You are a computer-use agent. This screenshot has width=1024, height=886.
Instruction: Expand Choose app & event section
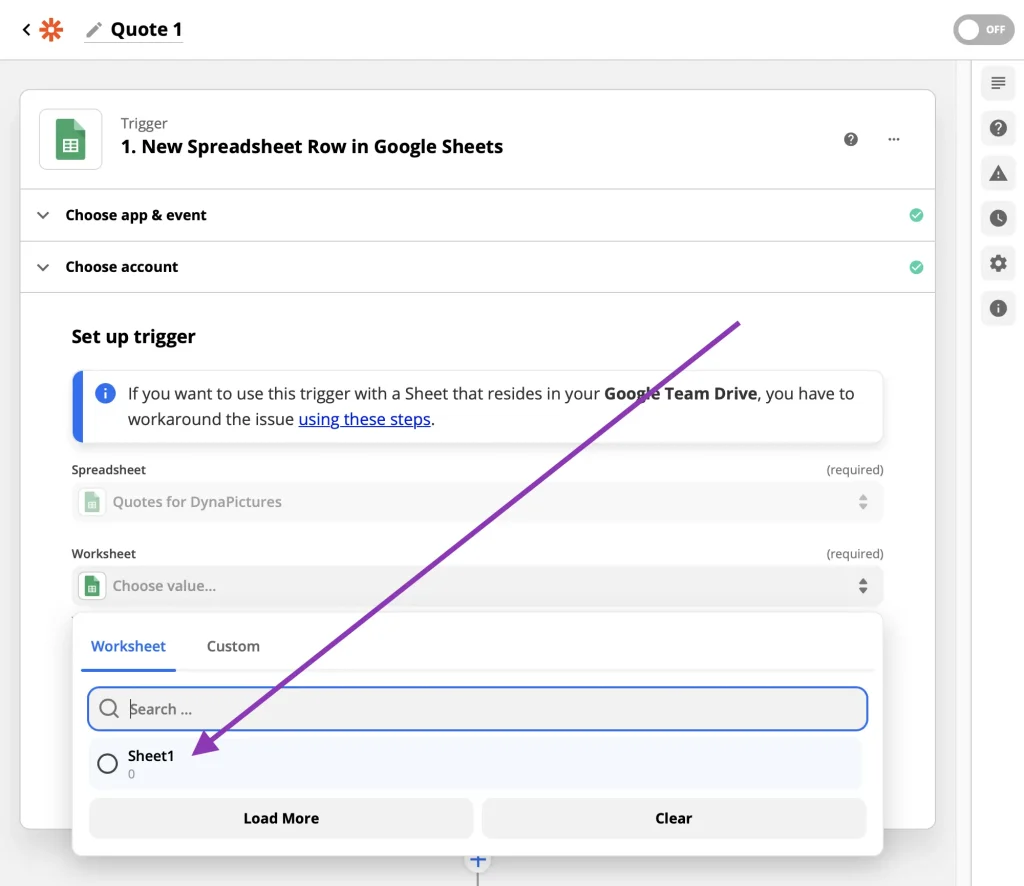point(477,215)
